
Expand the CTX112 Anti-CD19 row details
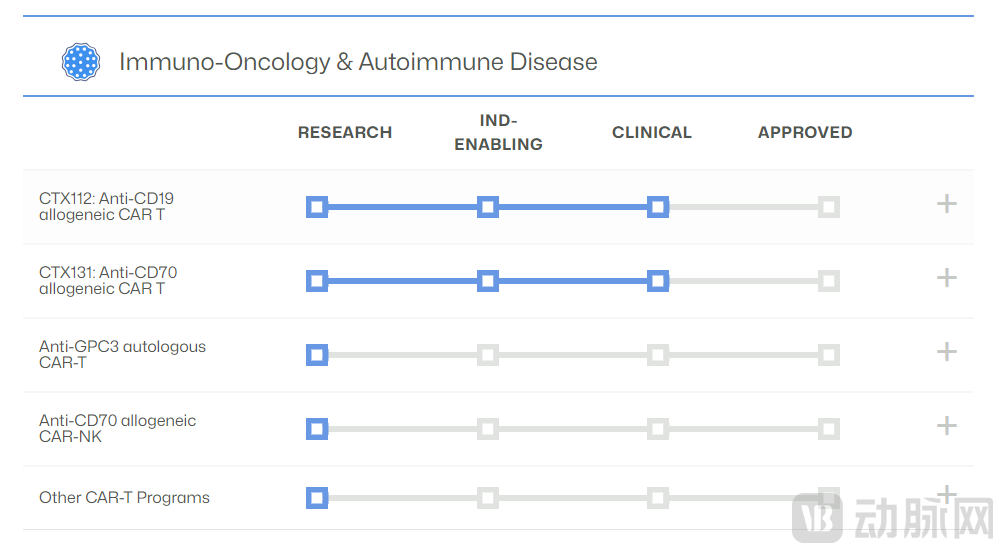click(x=946, y=204)
